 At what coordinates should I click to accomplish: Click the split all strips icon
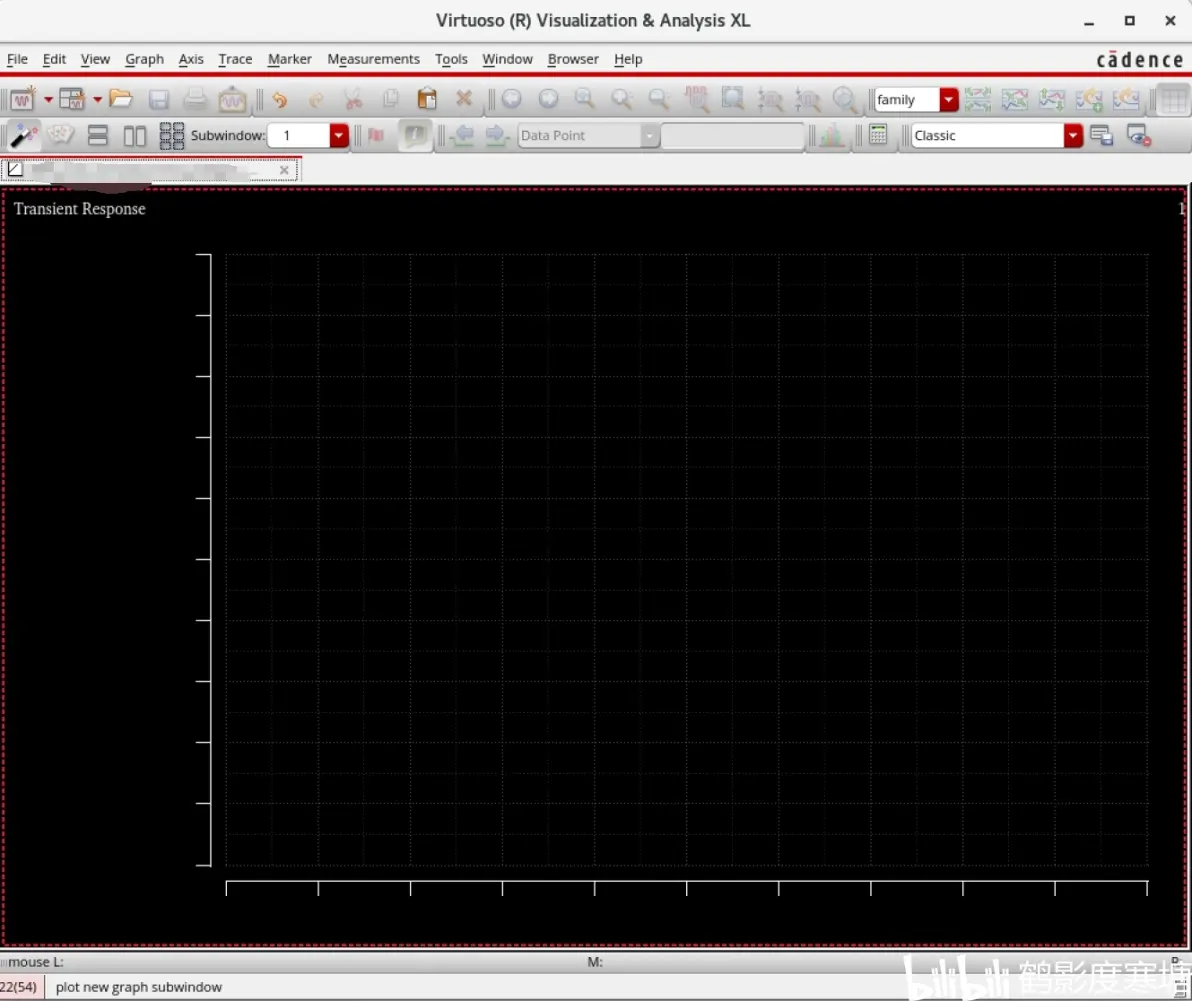tap(978, 99)
